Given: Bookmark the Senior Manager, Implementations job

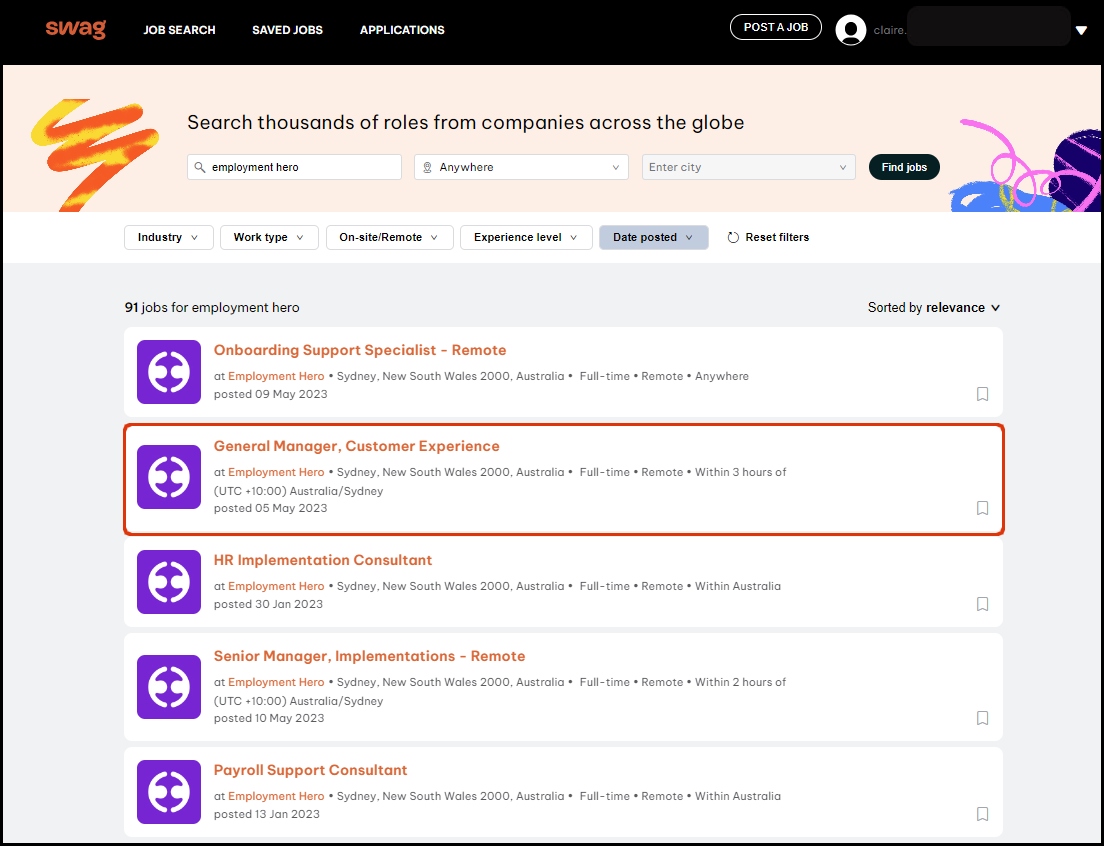Looking at the screenshot, I should (982, 718).
